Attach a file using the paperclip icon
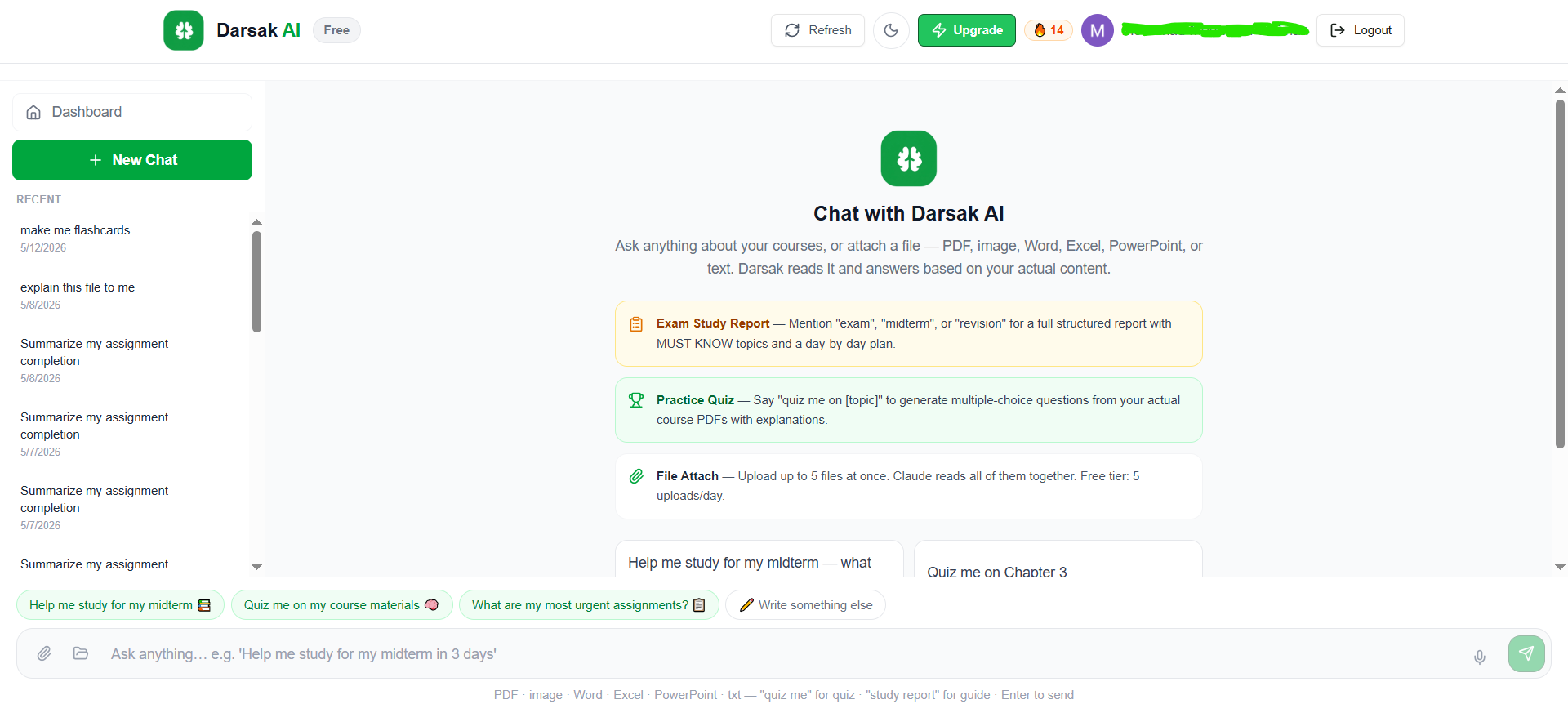The height and width of the screenshot is (713, 1568). (x=44, y=653)
